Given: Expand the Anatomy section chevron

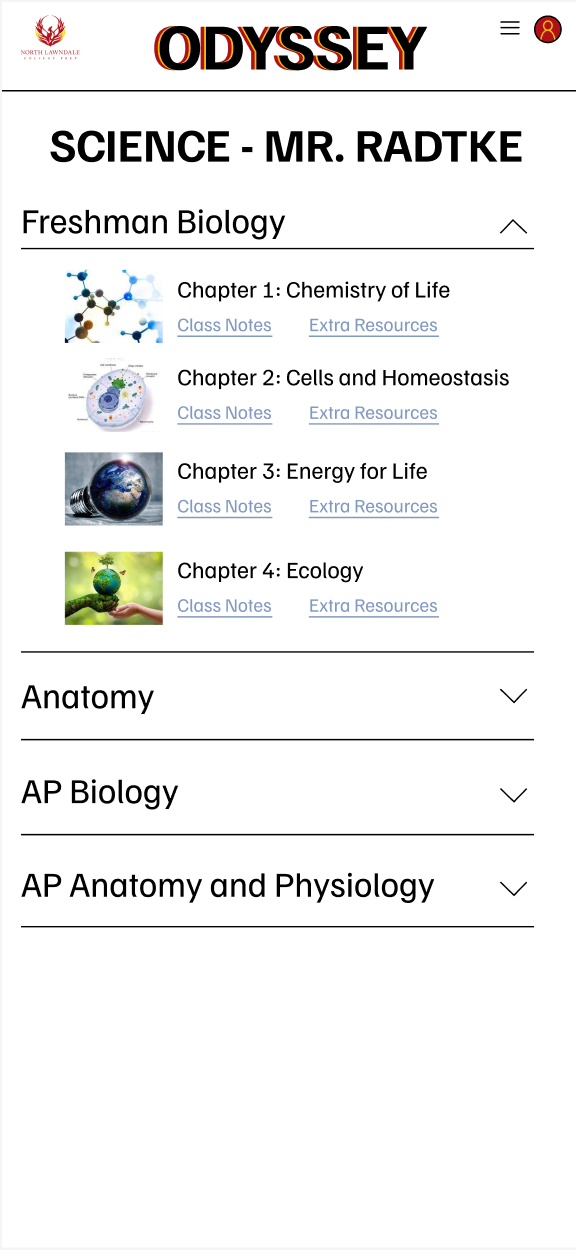Looking at the screenshot, I should pos(513,696).
